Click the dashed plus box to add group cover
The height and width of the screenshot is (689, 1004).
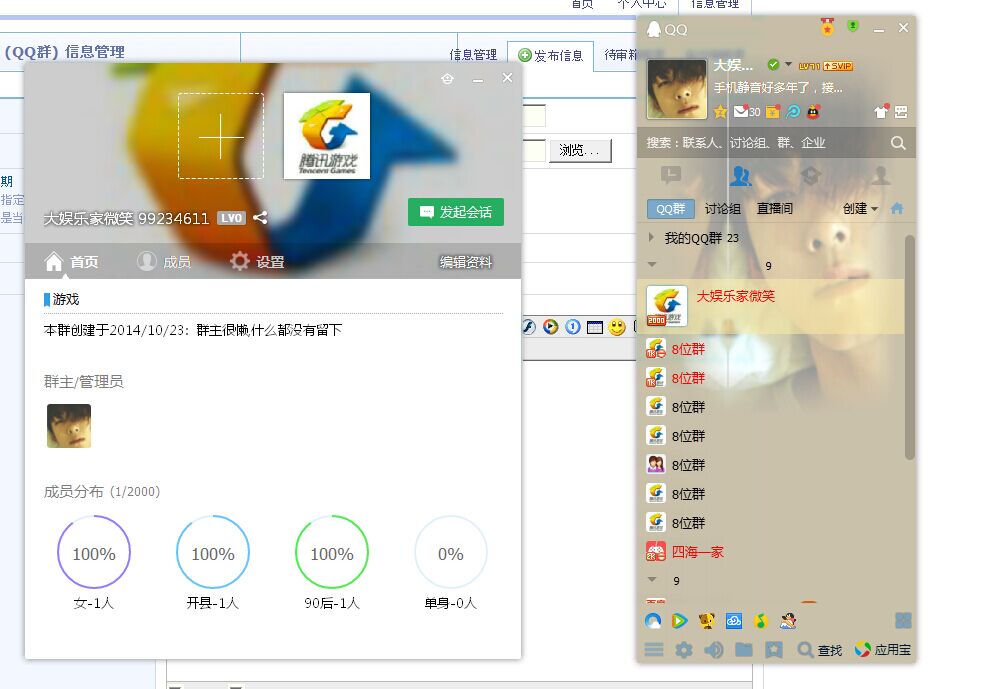(221, 136)
